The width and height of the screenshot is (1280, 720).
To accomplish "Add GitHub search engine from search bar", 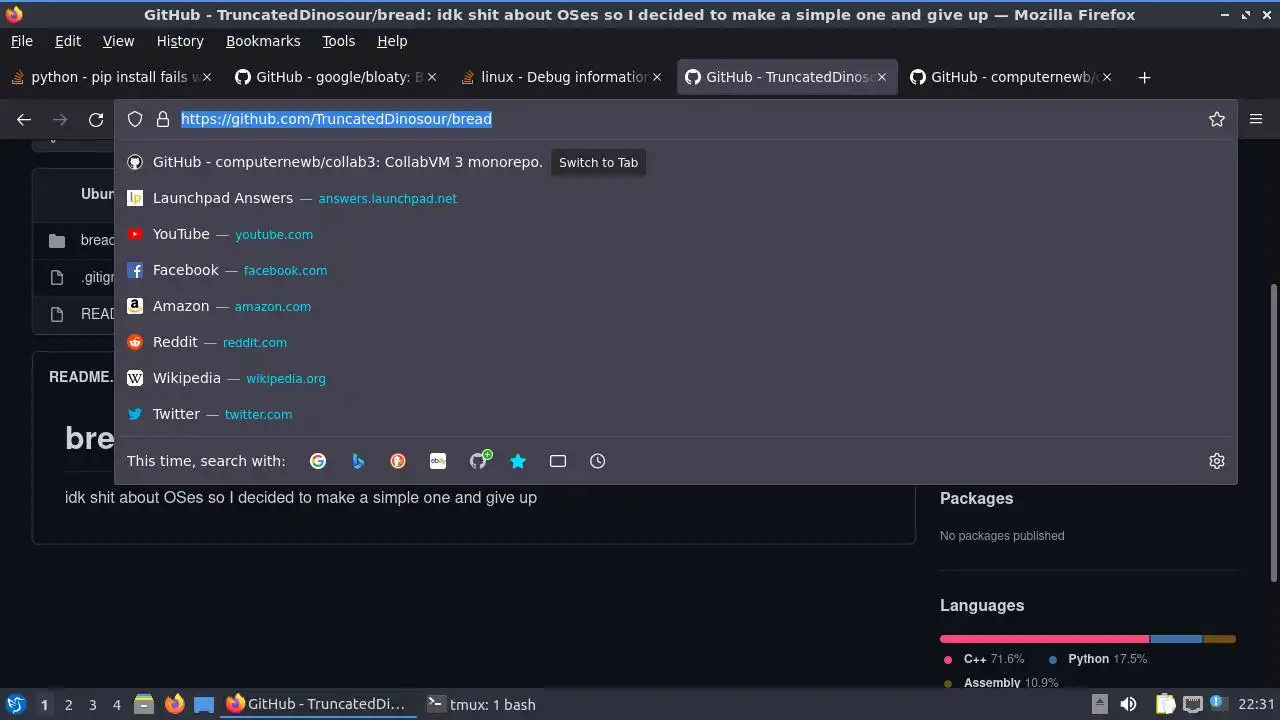I will 479,460.
